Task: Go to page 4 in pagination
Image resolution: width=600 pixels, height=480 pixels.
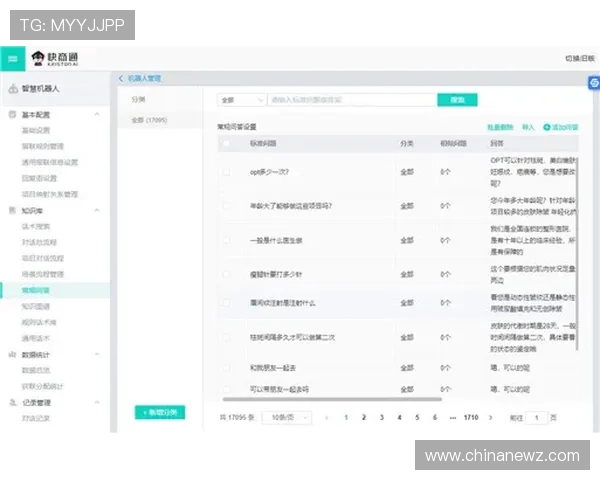Action: tap(399, 418)
